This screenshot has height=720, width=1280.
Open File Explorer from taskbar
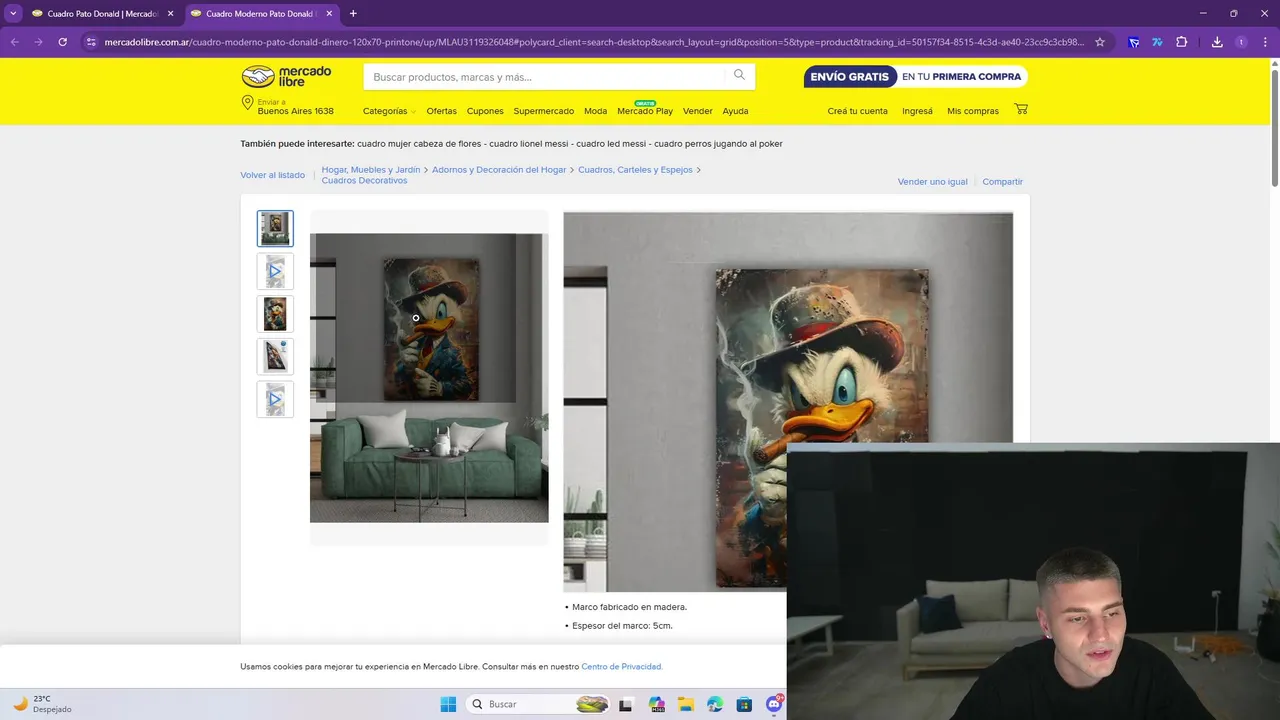point(685,704)
